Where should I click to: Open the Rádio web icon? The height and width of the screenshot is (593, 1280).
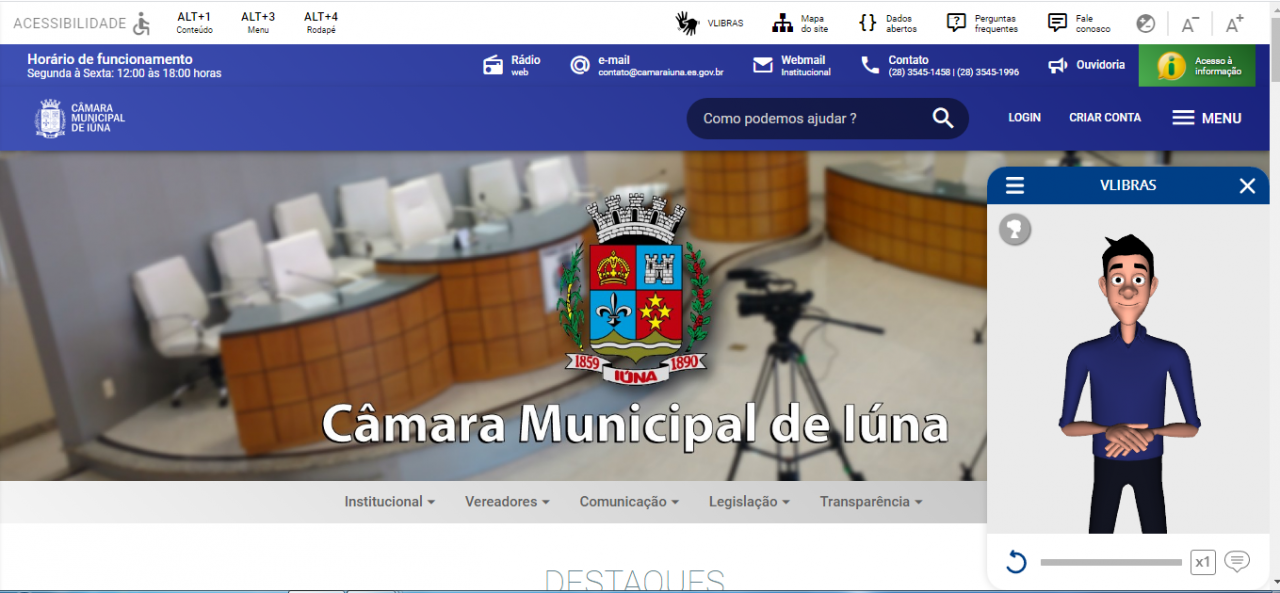pos(493,65)
